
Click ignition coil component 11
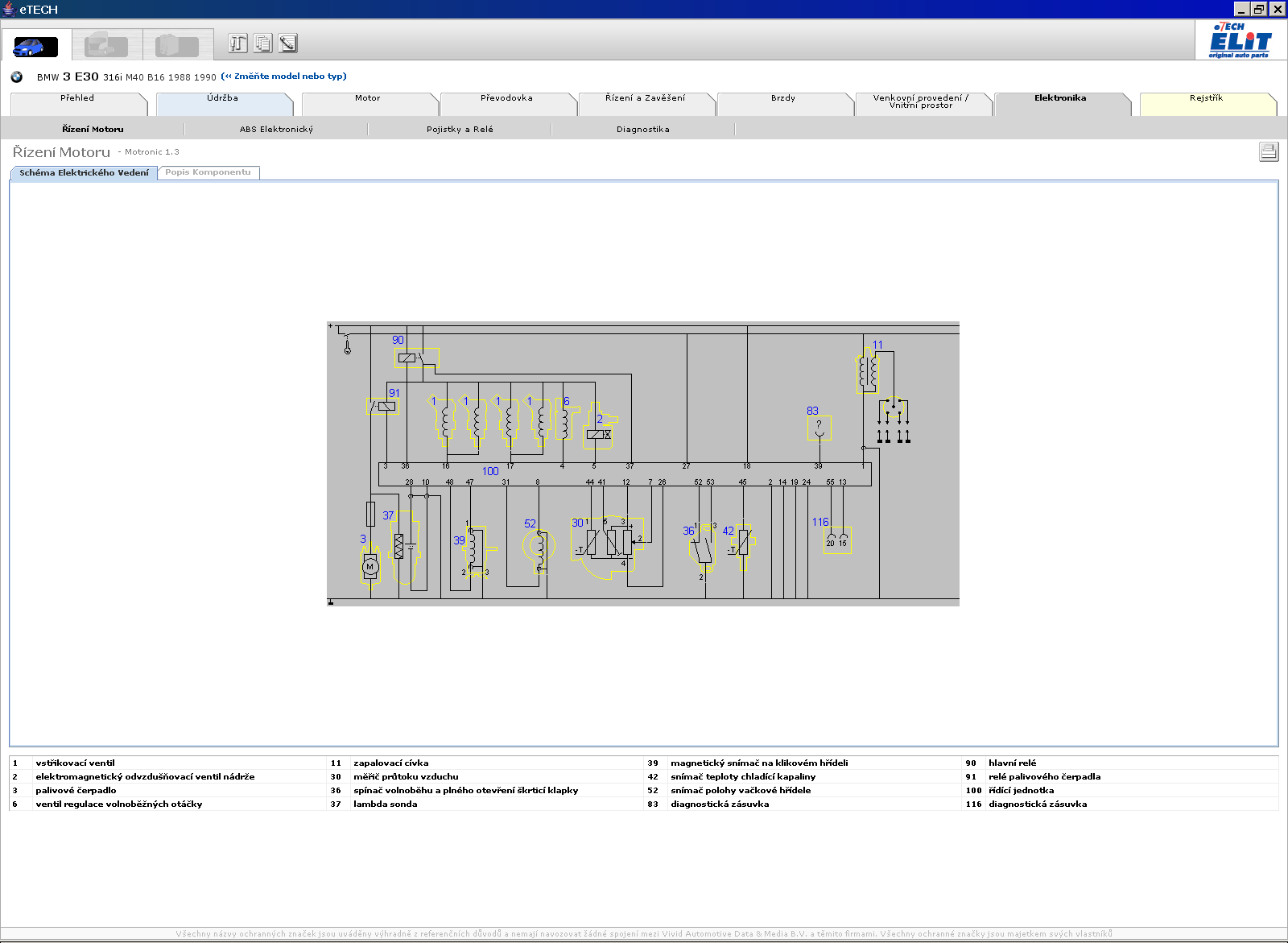tap(867, 371)
